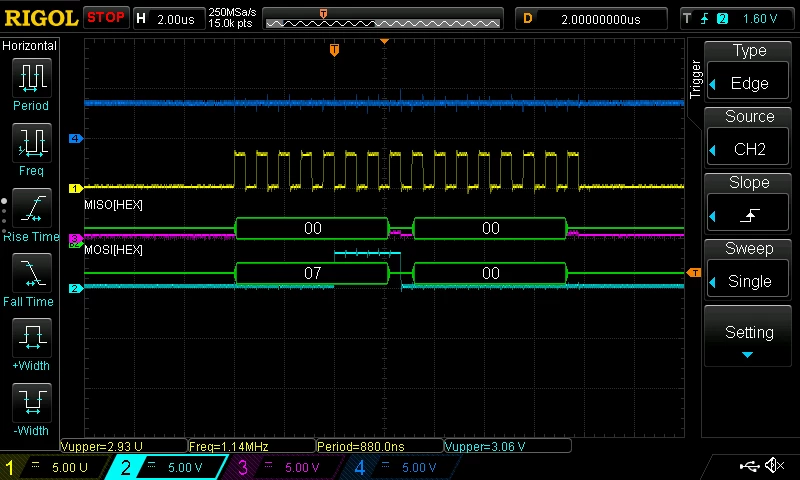Screen dimensions: 800x480
Task: Expand the trigger Setting submenu
Action: pos(747,337)
